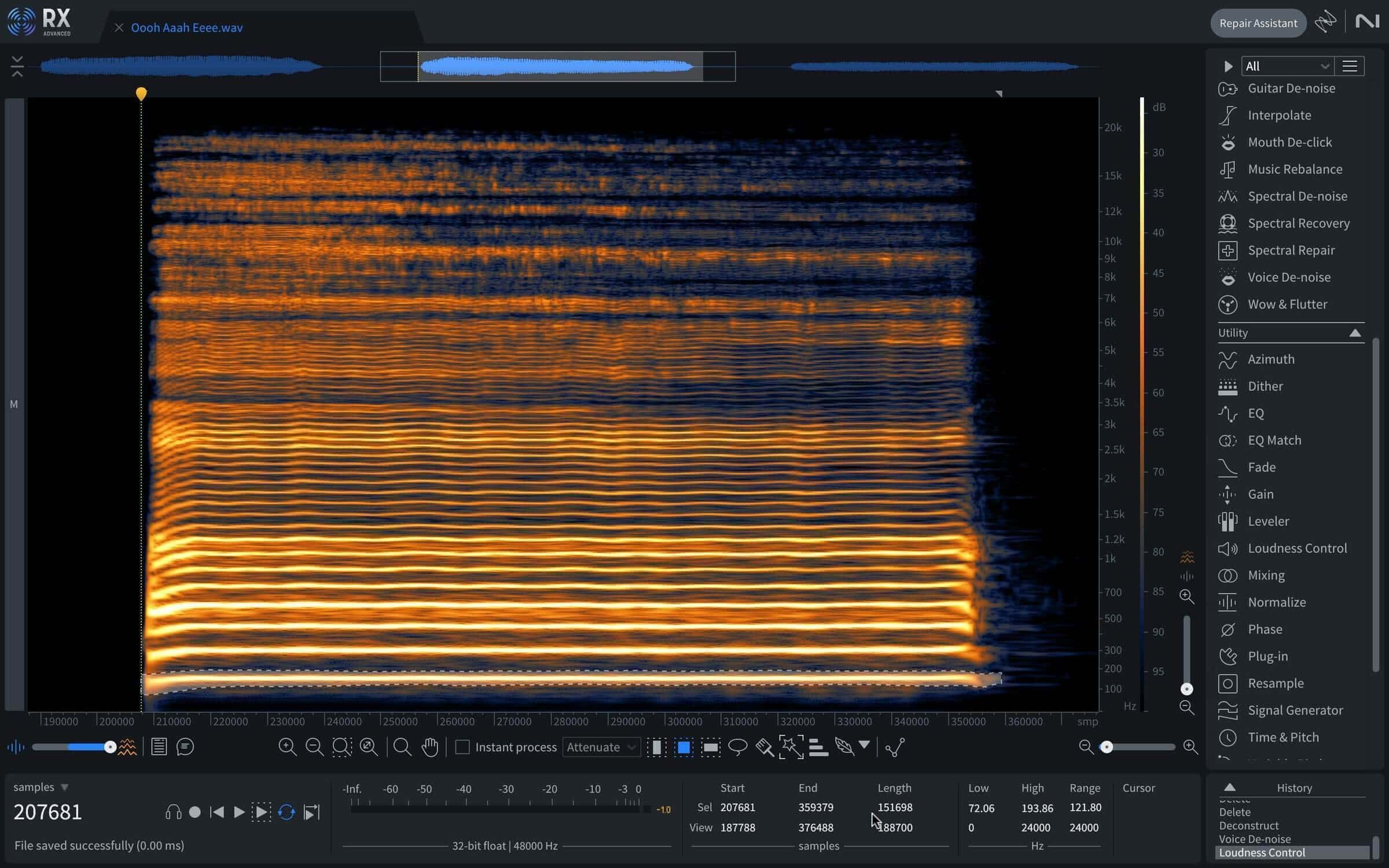Image resolution: width=1389 pixels, height=868 pixels.
Task: Open the brush tool options arrow
Action: [x=864, y=745]
